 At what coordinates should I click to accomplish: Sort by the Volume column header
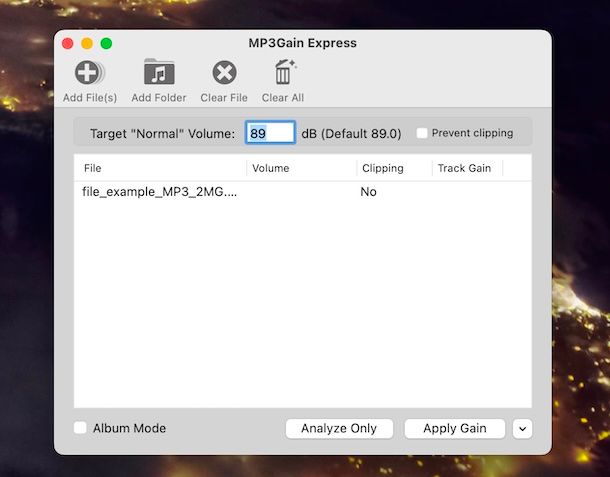coord(301,168)
